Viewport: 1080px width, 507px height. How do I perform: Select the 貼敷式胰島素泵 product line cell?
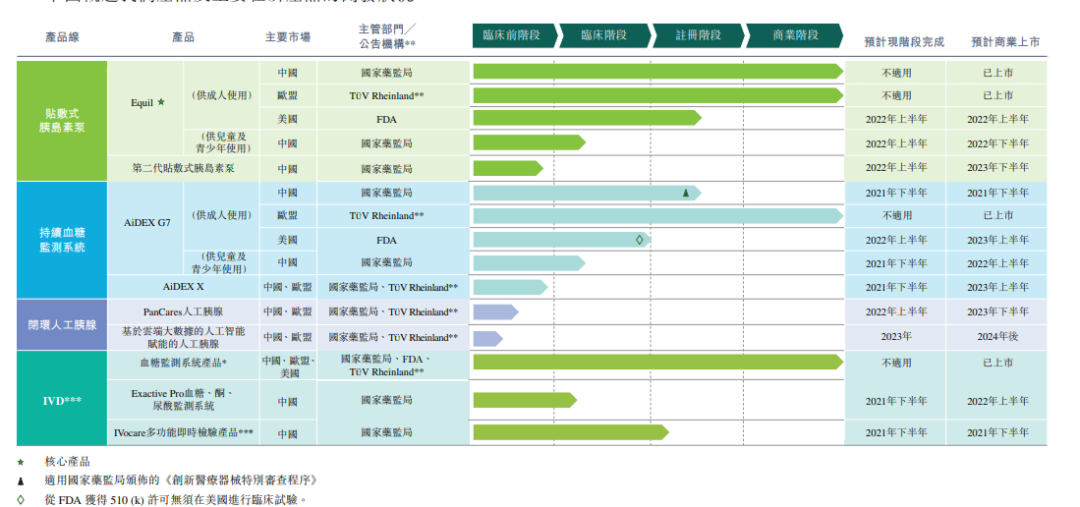tap(62, 121)
